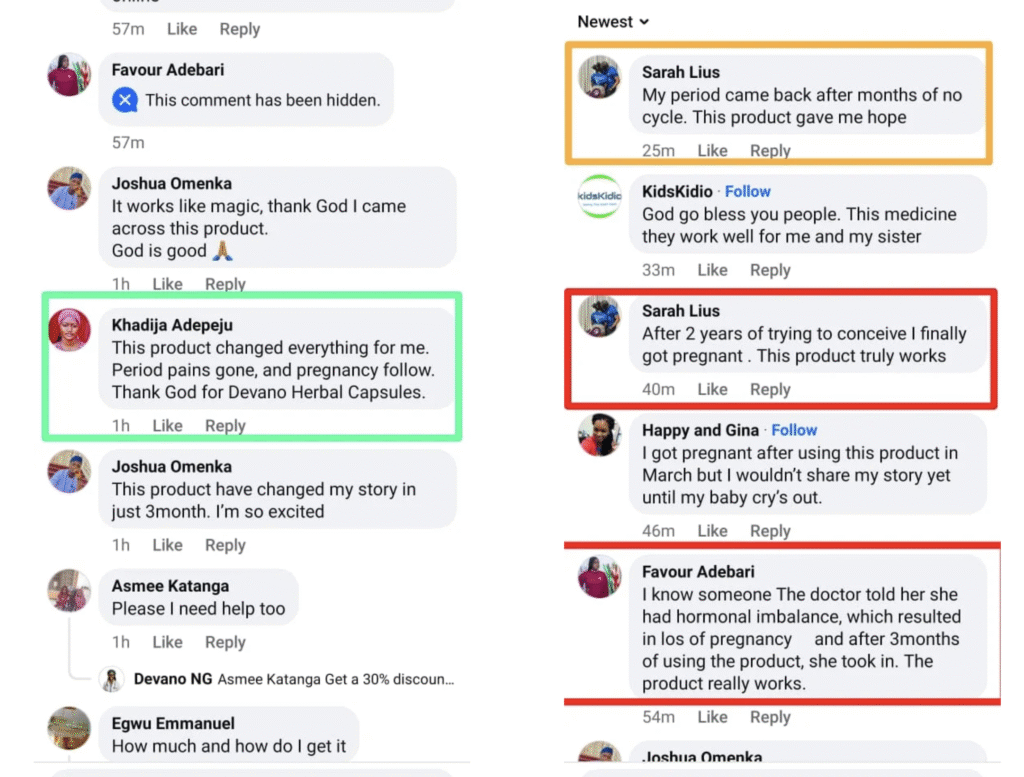Open Favour Adebari's avatar beside hormonal imbalance comment

600,577
